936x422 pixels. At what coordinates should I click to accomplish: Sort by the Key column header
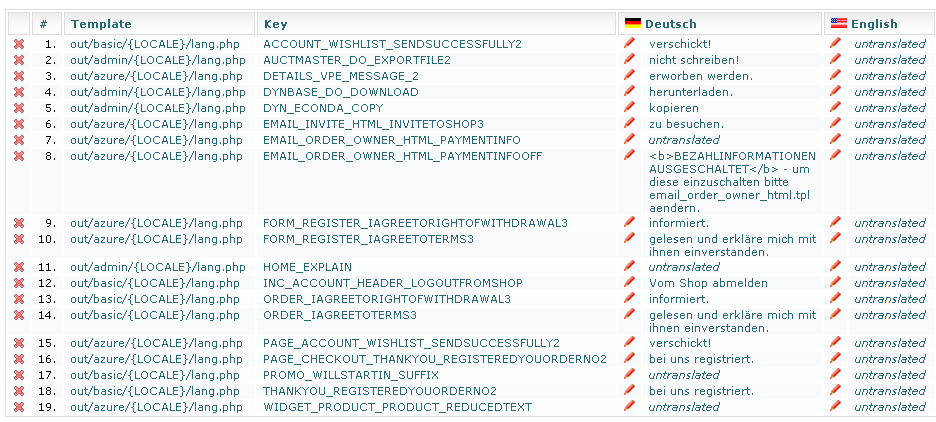[275, 24]
